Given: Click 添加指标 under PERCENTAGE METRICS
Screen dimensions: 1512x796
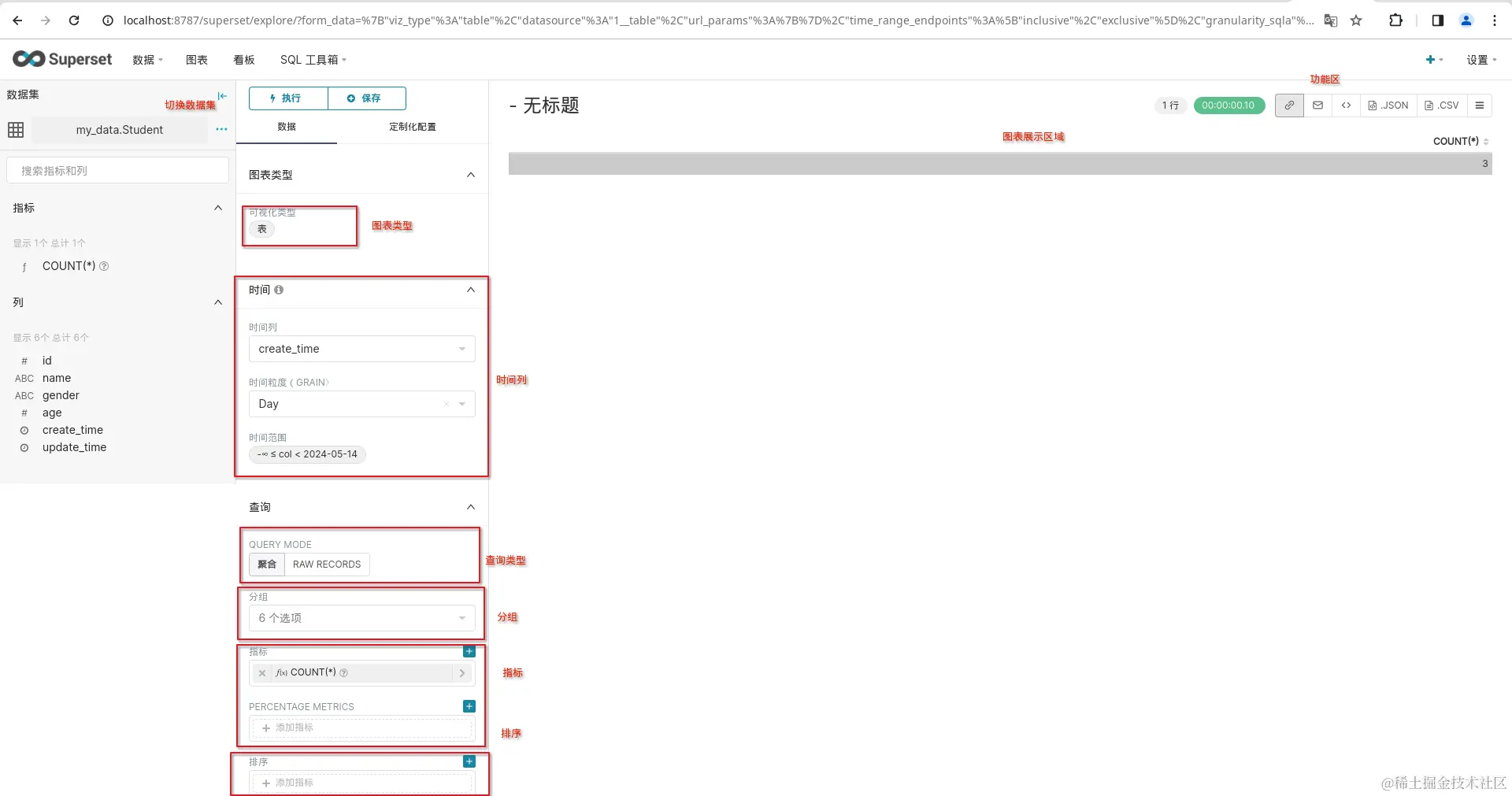Looking at the screenshot, I should pyautogui.click(x=363, y=728).
